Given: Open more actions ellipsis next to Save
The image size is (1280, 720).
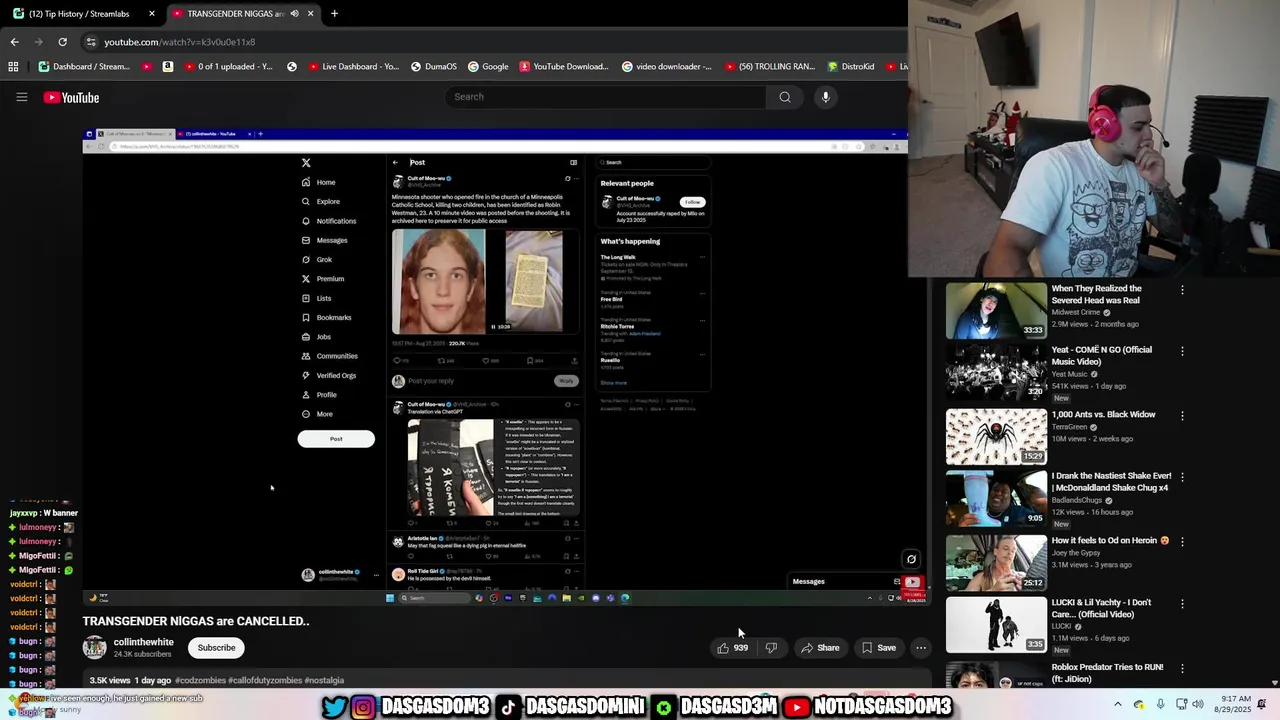Looking at the screenshot, I should [921, 648].
